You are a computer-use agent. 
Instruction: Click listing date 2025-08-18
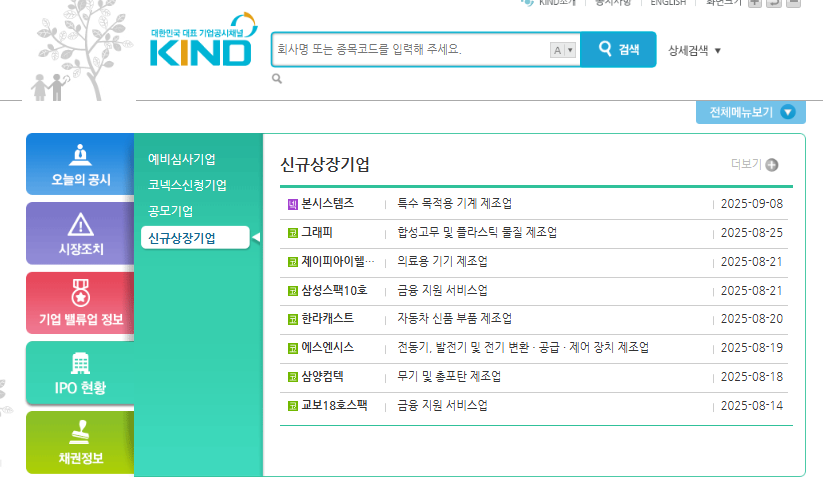pyautogui.click(x=752, y=376)
